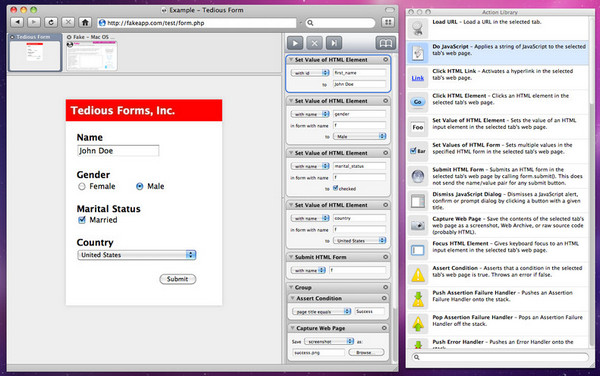Switch to the Fake - Mac OS tab
The width and height of the screenshot is (600, 376).
tap(91, 52)
